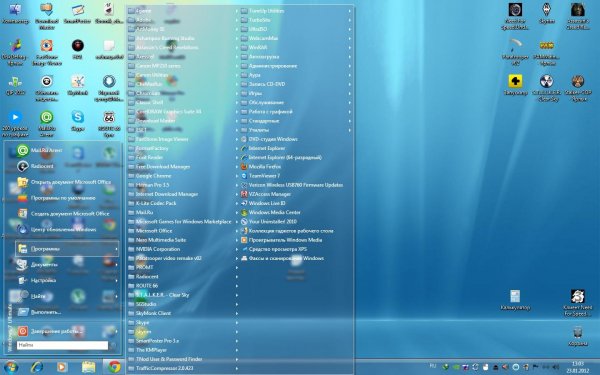Open VZAccess Manager program entry
This screenshot has height=375, width=600.
(266, 194)
